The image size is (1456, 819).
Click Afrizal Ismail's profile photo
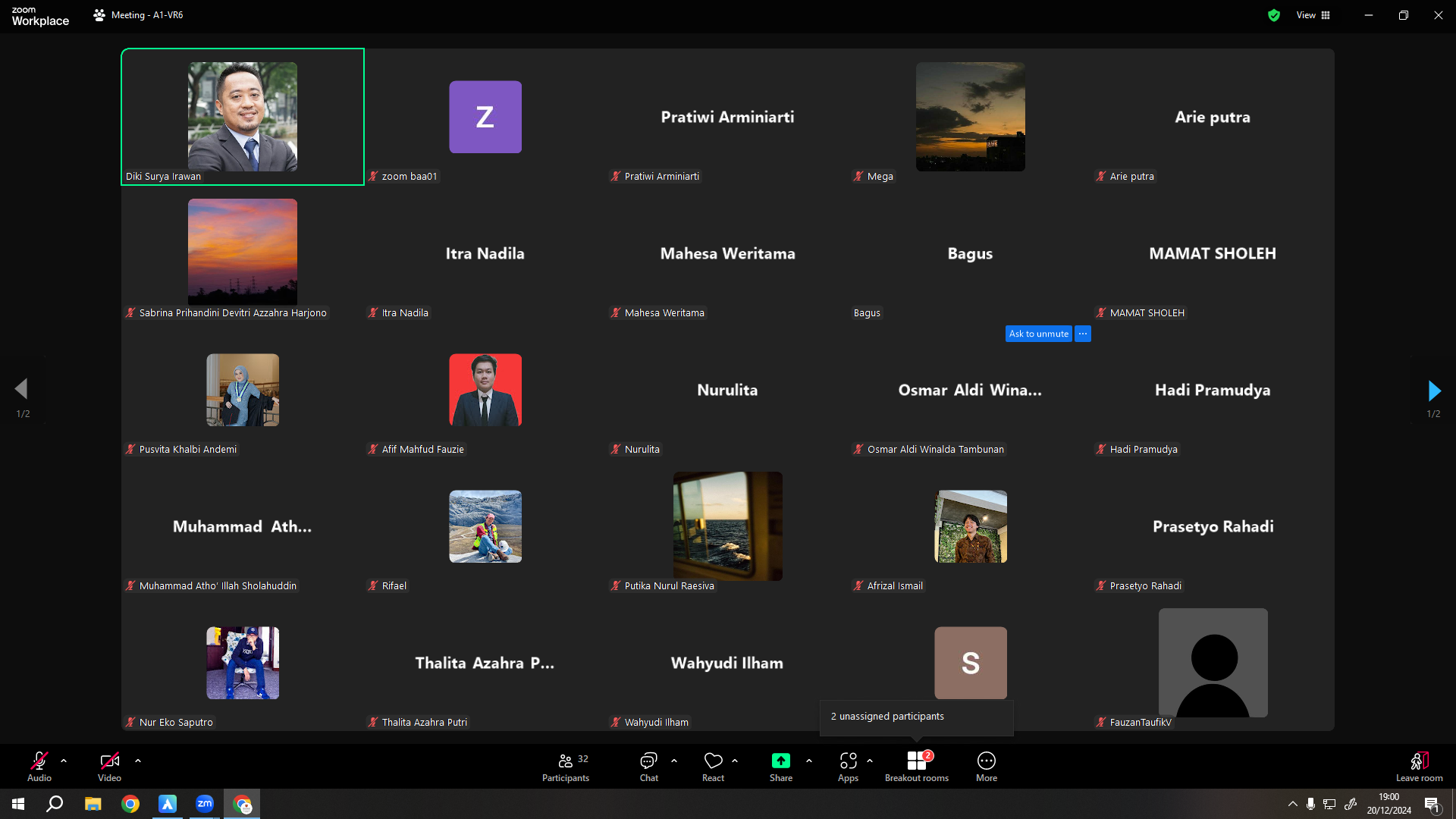971,526
